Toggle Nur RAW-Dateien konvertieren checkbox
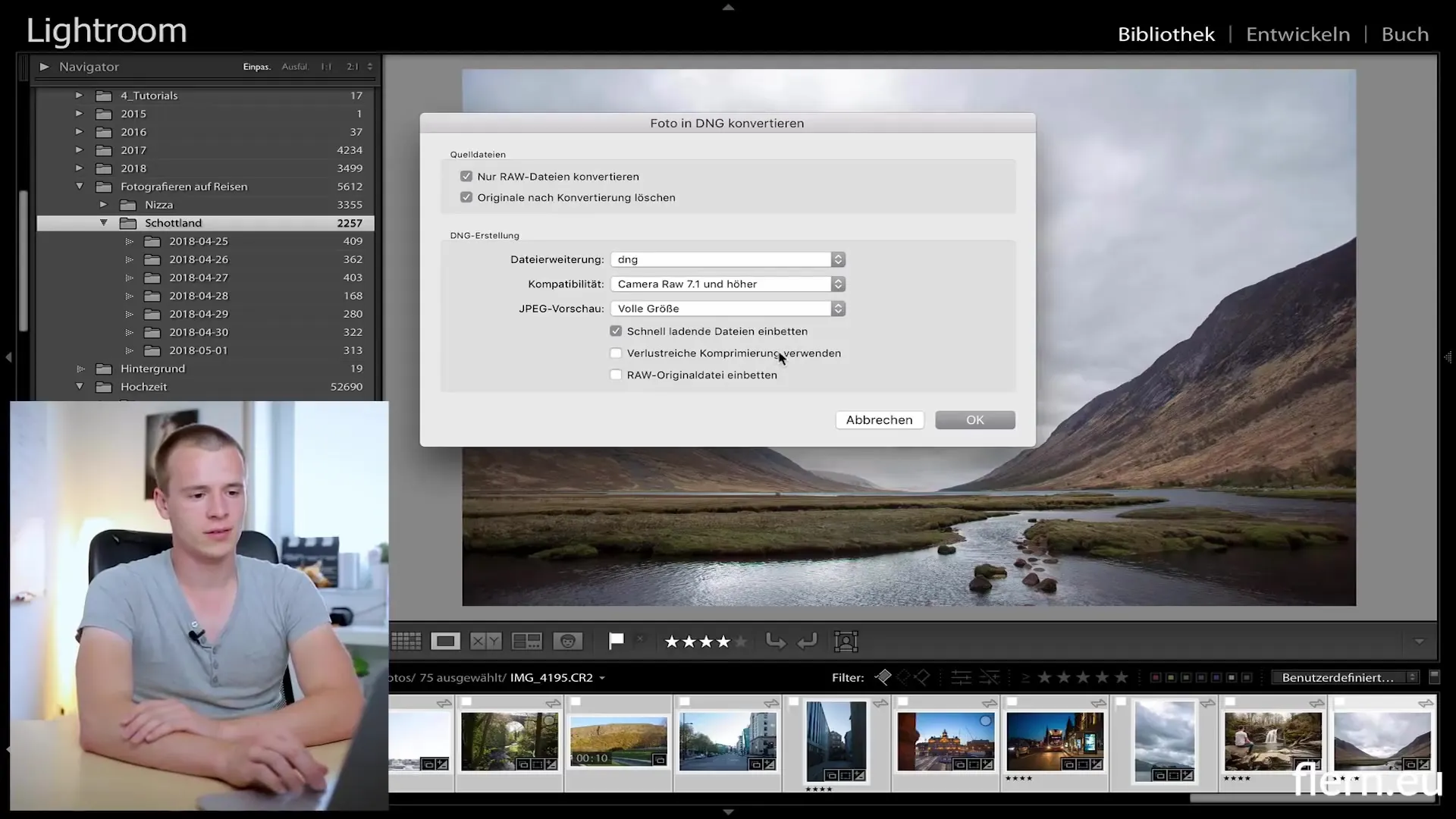Screen dimensions: 1456x819 (x=466, y=177)
